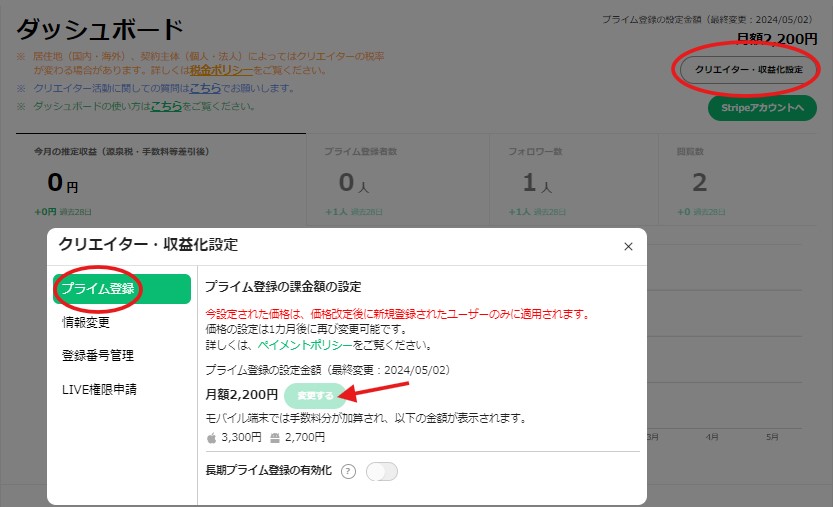Toggle 長期プライム登録の有効化 switch

(382, 471)
